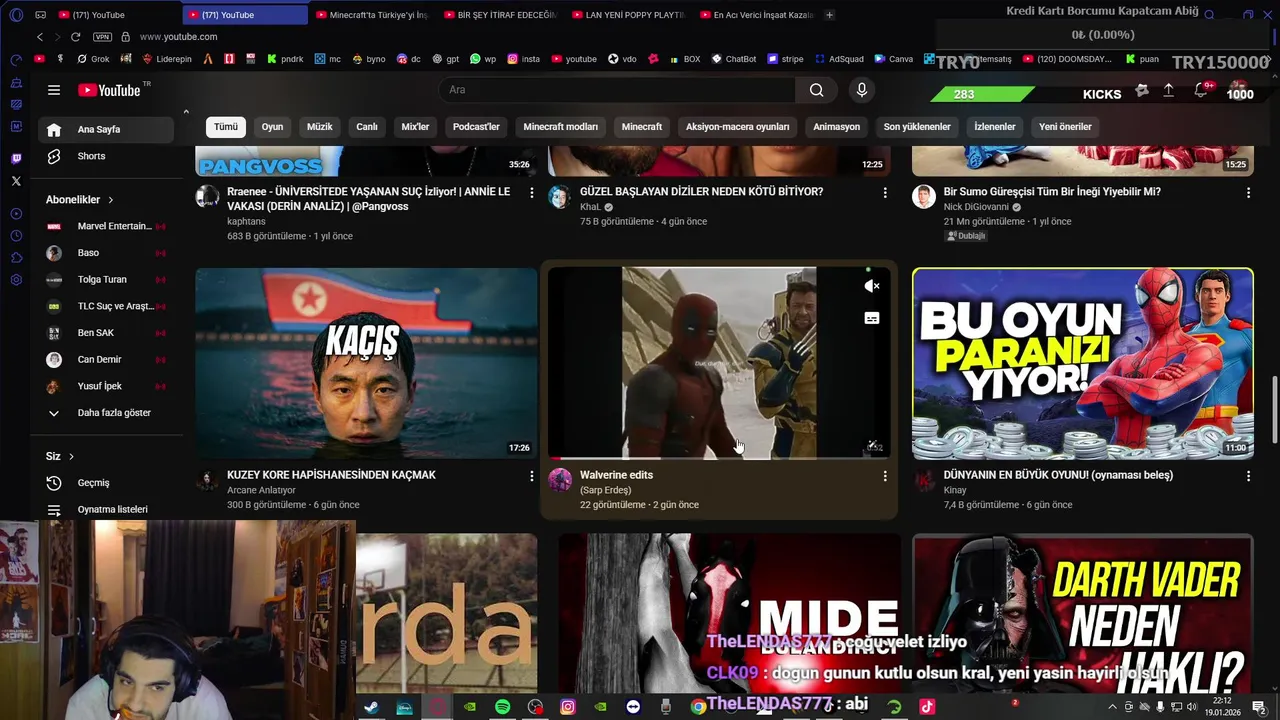Click the address bar showing www.youtube.com
Viewport: 1280px width, 720px height.
[x=178, y=37]
